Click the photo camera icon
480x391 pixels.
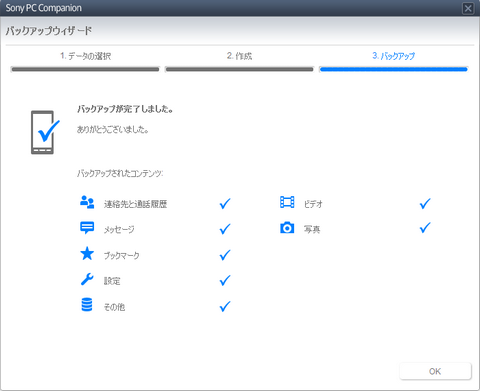click(287, 228)
